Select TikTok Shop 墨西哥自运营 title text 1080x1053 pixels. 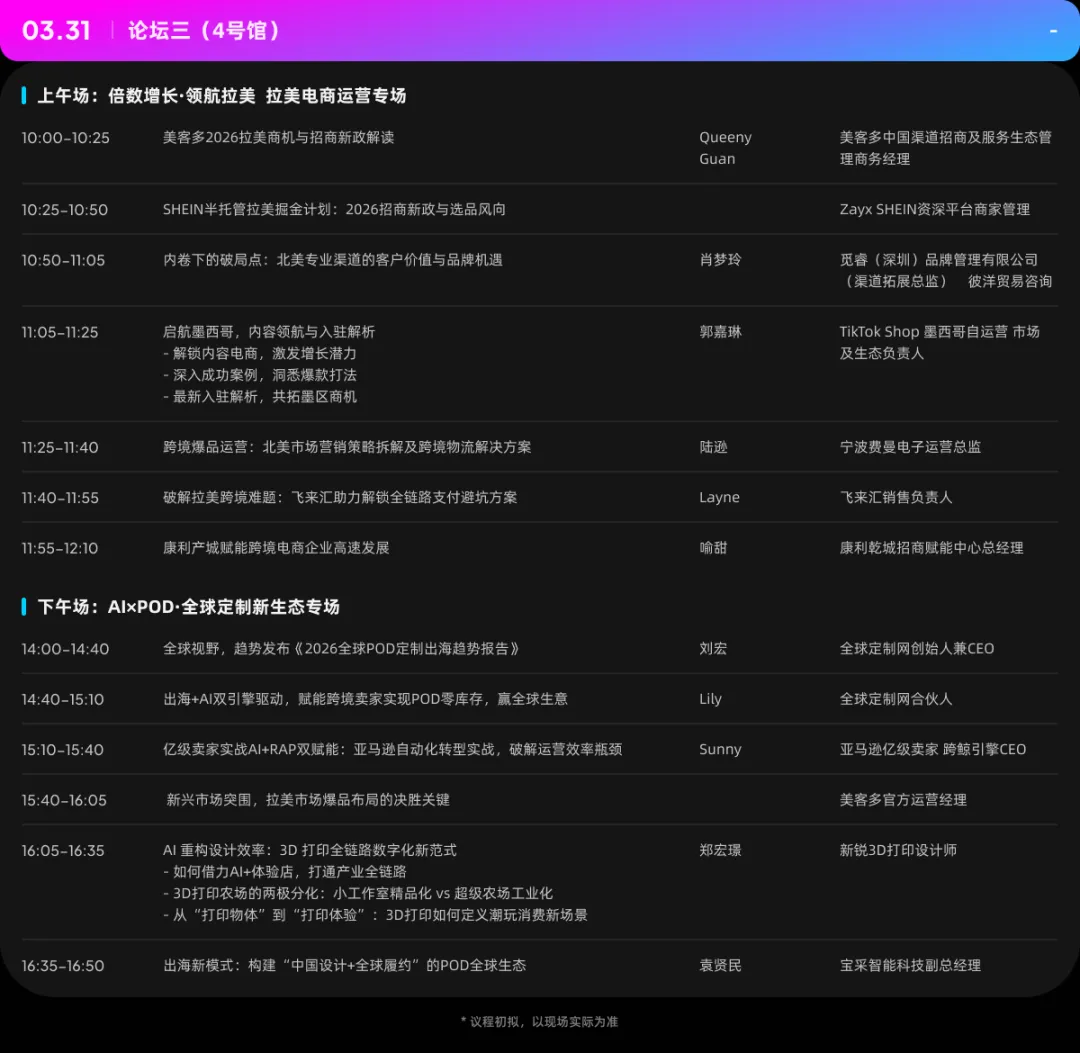[x=939, y=342]
